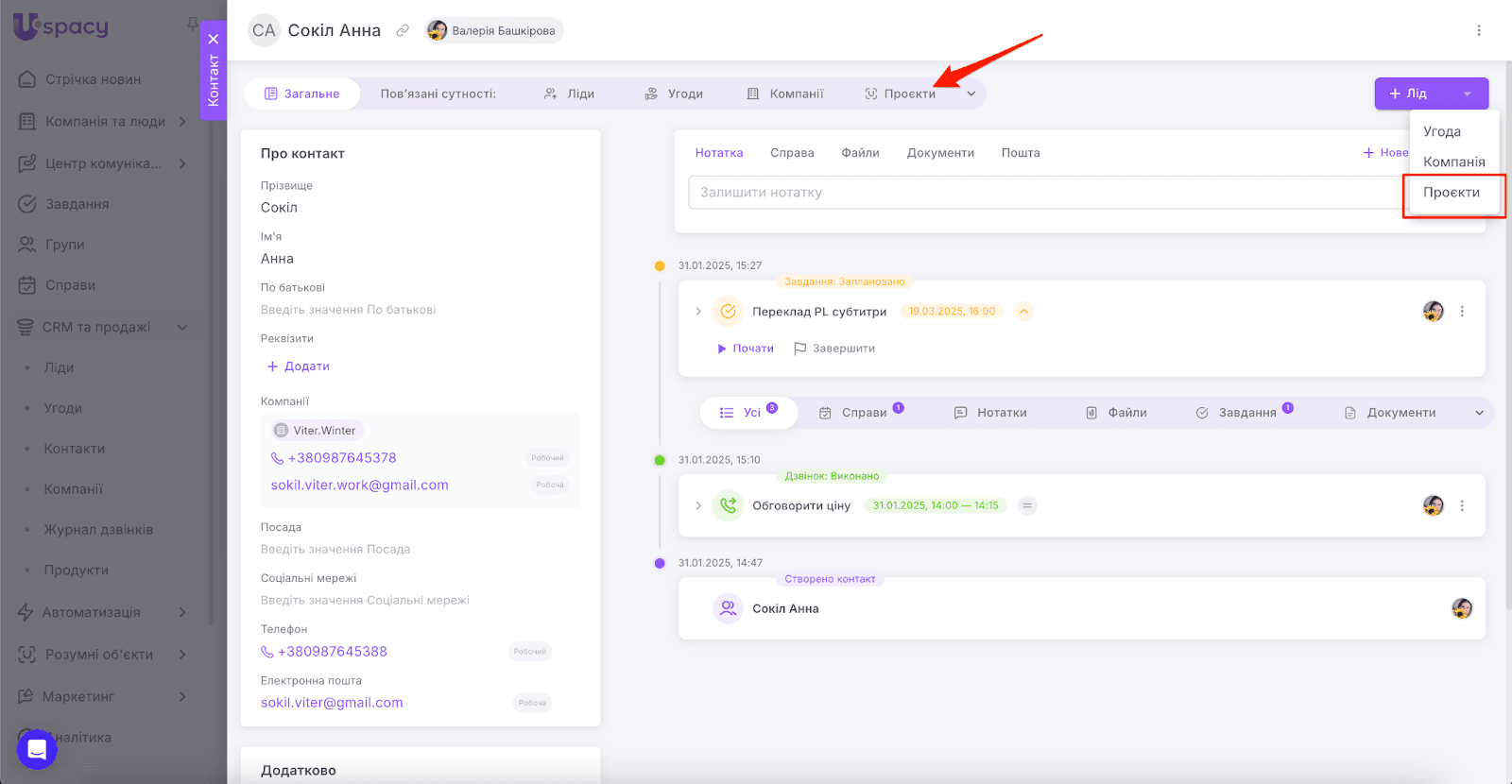
Task: Expand the Обговорити ціну call row
Action: tap(698, 505)
